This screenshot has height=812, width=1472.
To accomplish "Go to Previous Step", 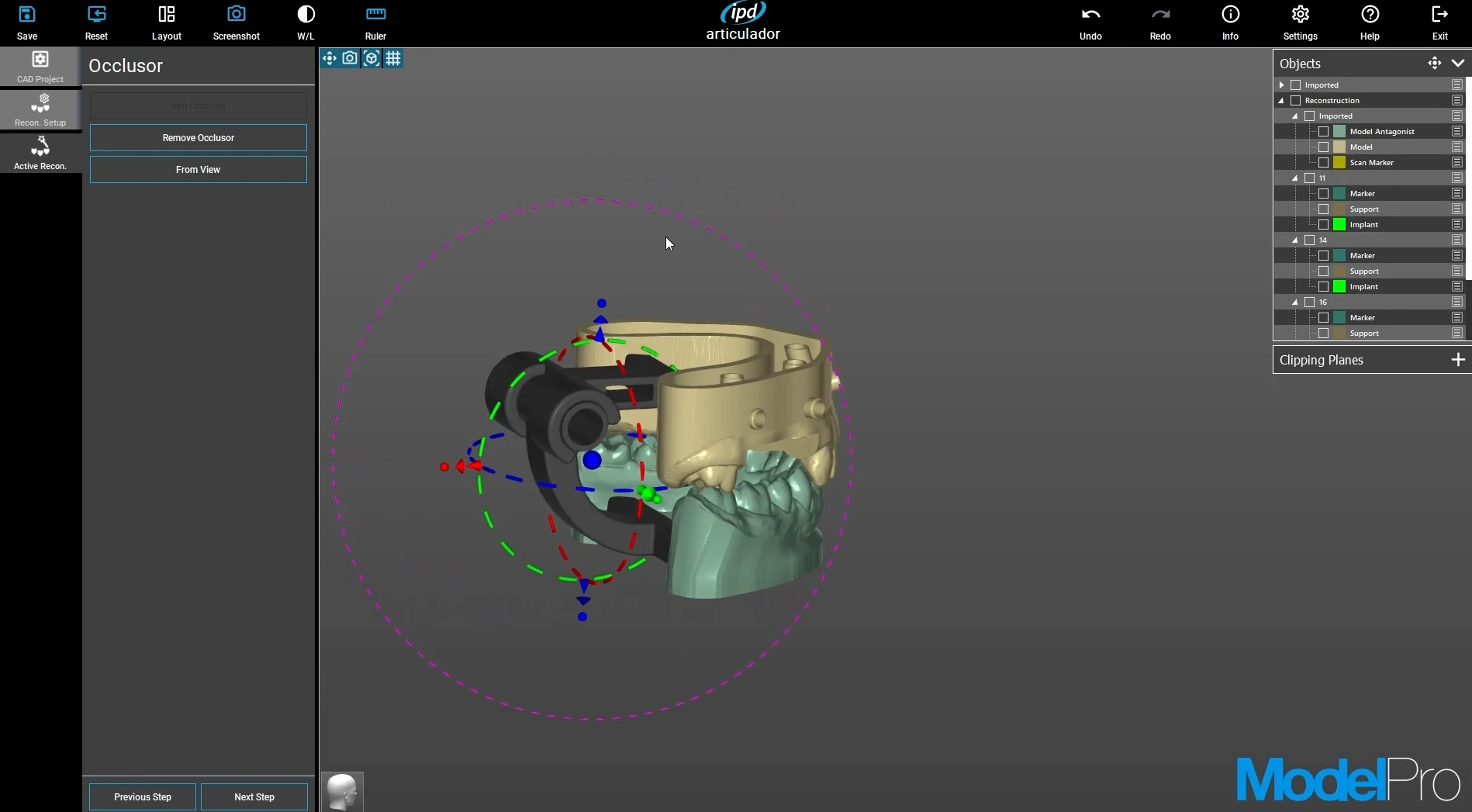I will (x=143, y=796).
